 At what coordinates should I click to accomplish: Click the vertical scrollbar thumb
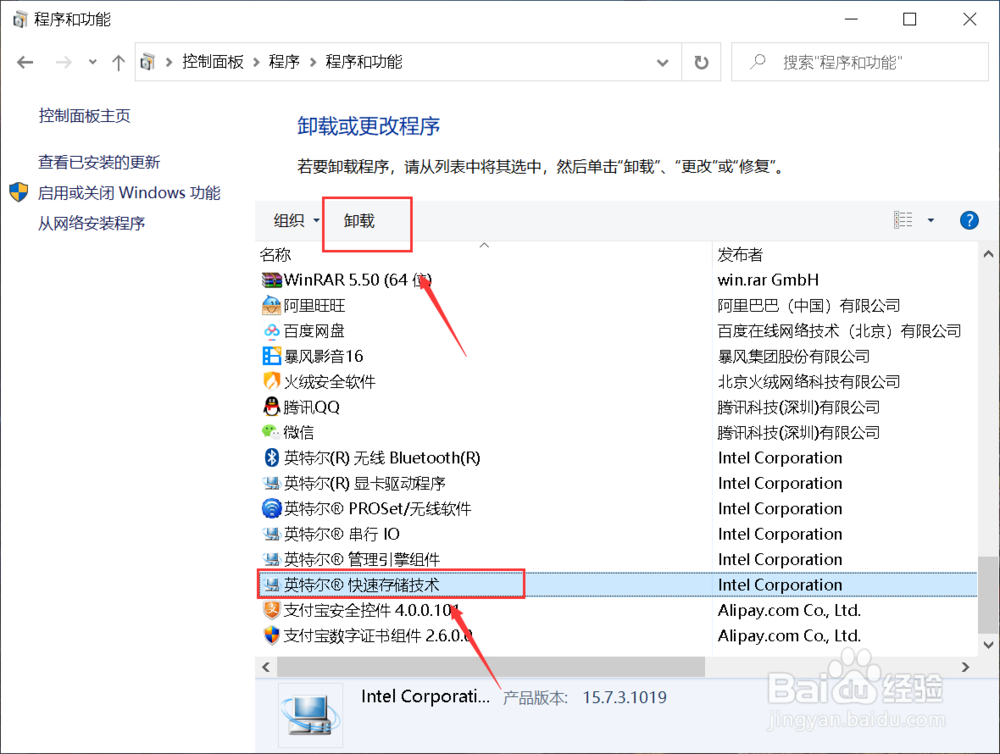coord(988,593)
